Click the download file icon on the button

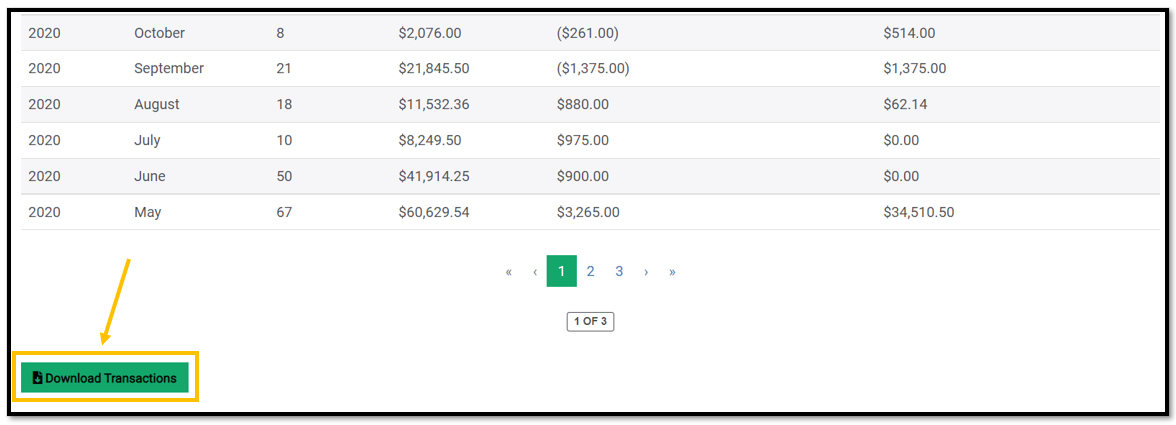38,378
